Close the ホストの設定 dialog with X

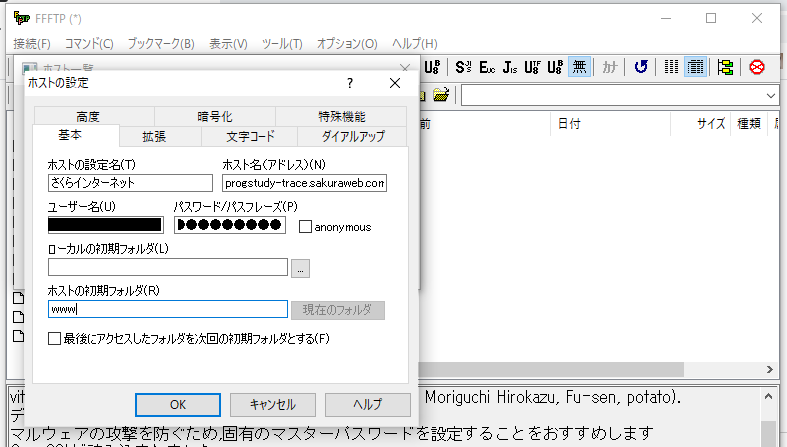[x=395, y=83]
